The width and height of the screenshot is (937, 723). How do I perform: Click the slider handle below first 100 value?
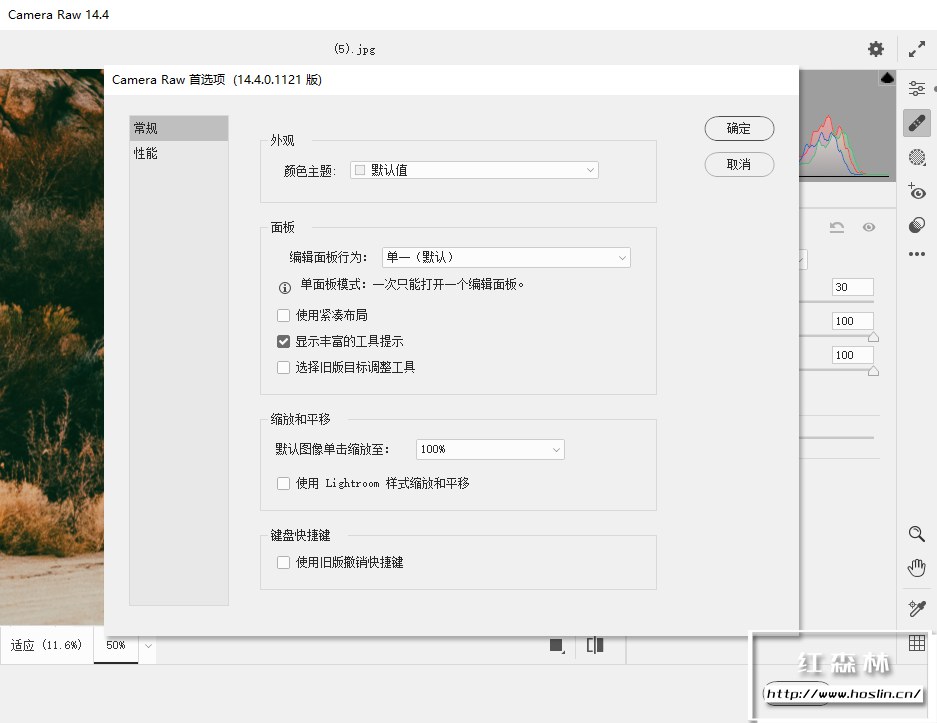pyautogui.click(x=873, y=338)
